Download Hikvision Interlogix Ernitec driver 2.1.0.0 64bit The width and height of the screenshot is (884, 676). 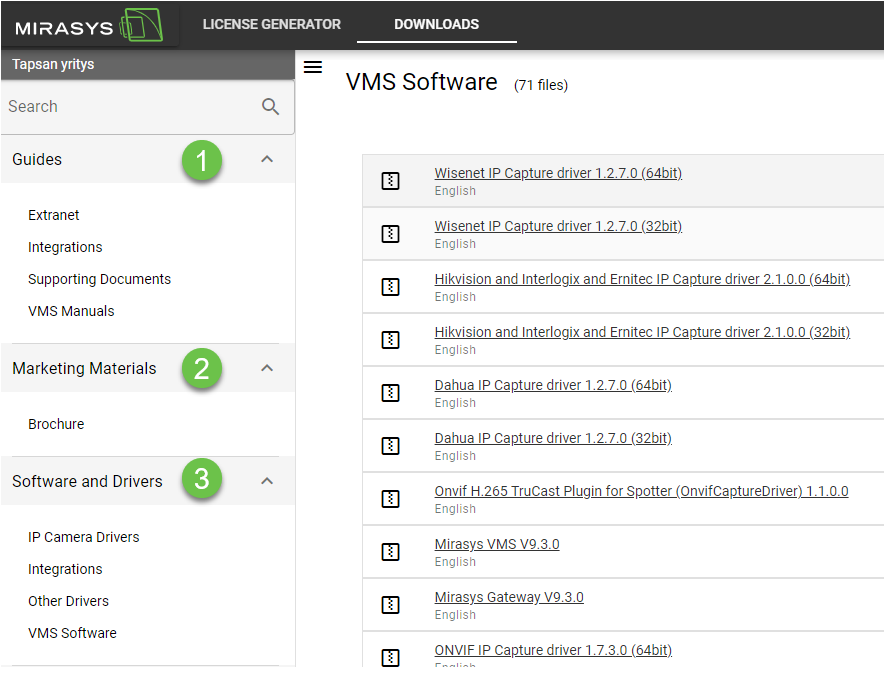click(641, 279)
